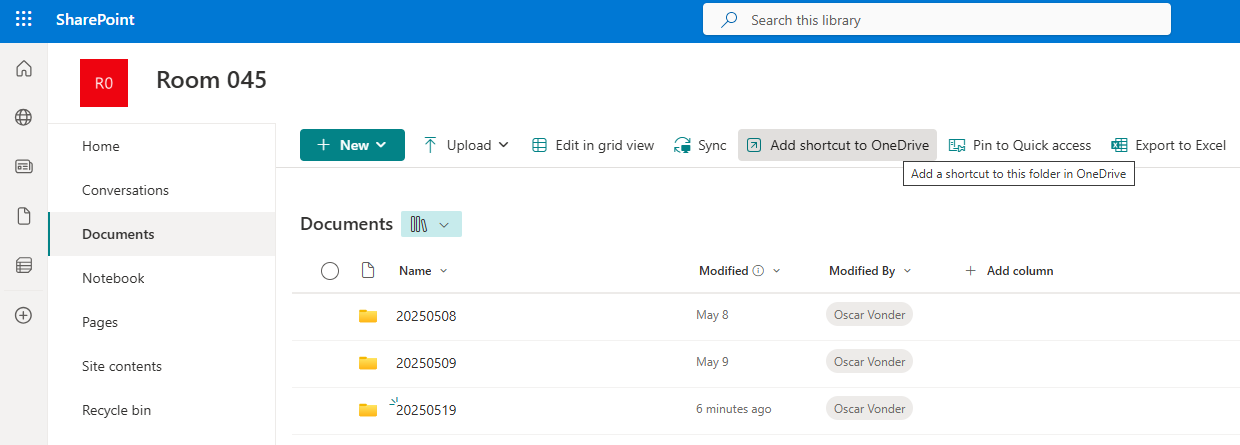The image size is (1240, 445).
Task: Click the search magnifier icon
Action: [x=730, y=20]
